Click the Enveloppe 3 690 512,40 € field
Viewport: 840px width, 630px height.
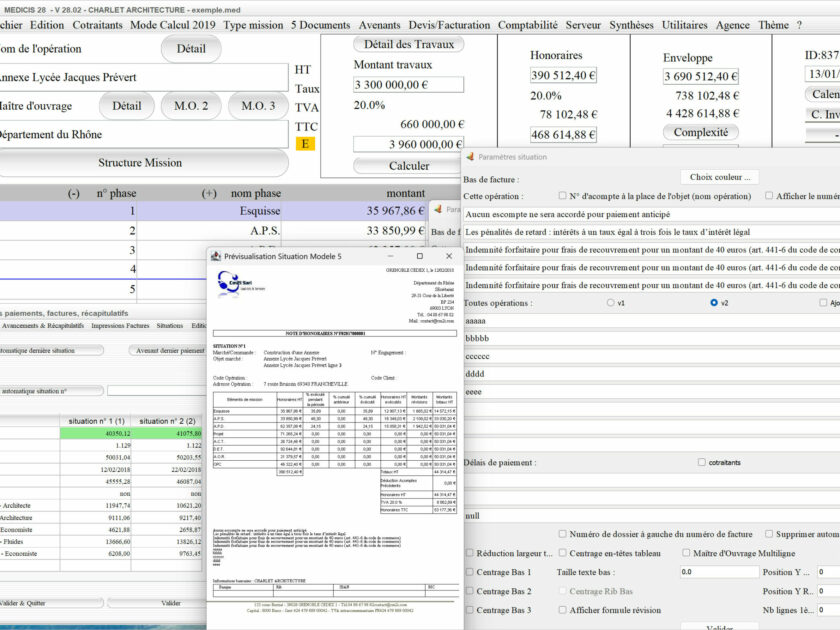(701, 77)
